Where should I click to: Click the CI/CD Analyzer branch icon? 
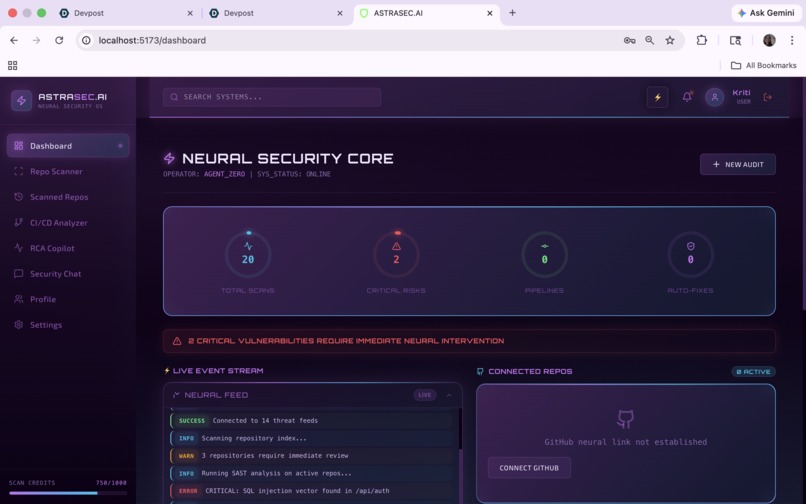(19, 222)
